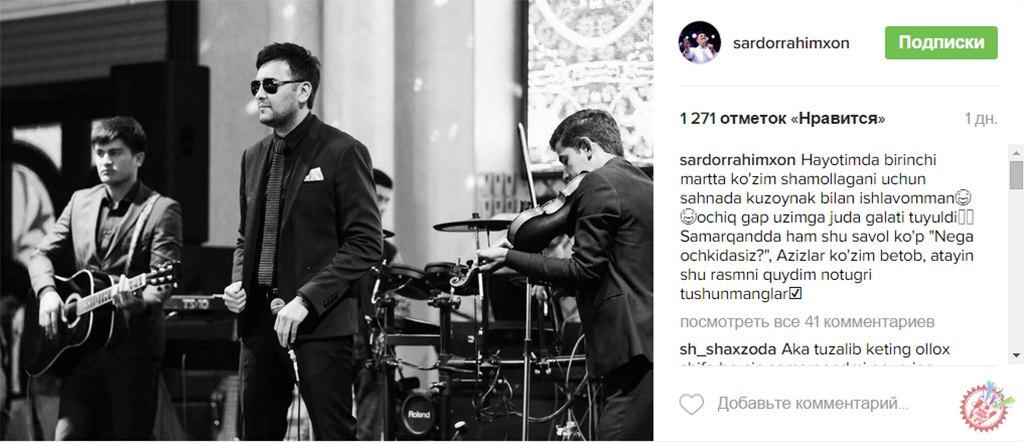Focus the Добавьте комментарий input field
The width and height of the screenshot is (1024, 442).
point(813,404)
